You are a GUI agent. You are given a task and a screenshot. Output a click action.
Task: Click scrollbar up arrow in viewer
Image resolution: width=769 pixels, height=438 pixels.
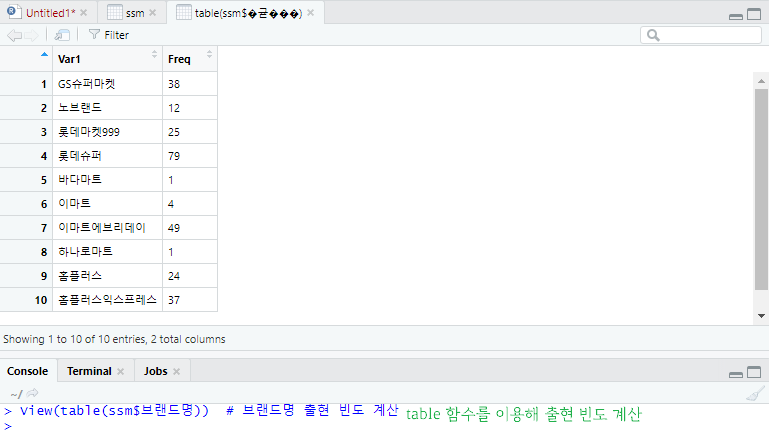click(x=761, y=81)
